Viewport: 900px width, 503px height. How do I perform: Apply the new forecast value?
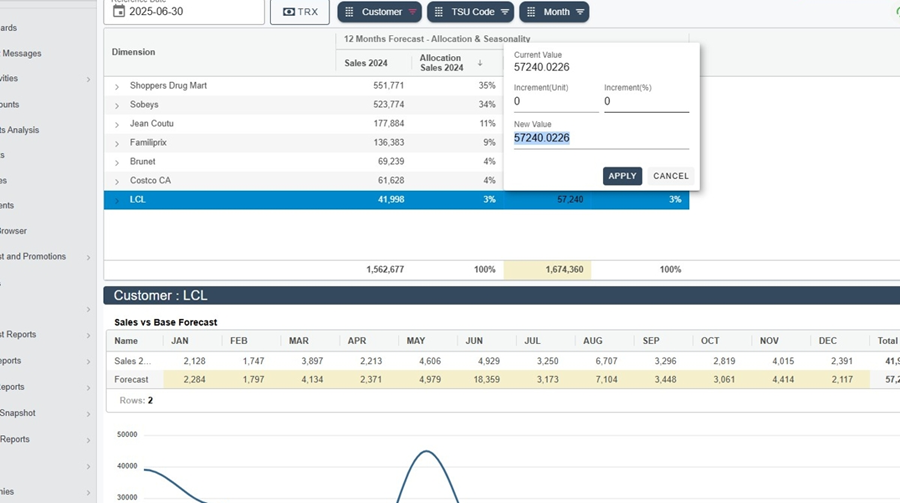tap(622, 176)
